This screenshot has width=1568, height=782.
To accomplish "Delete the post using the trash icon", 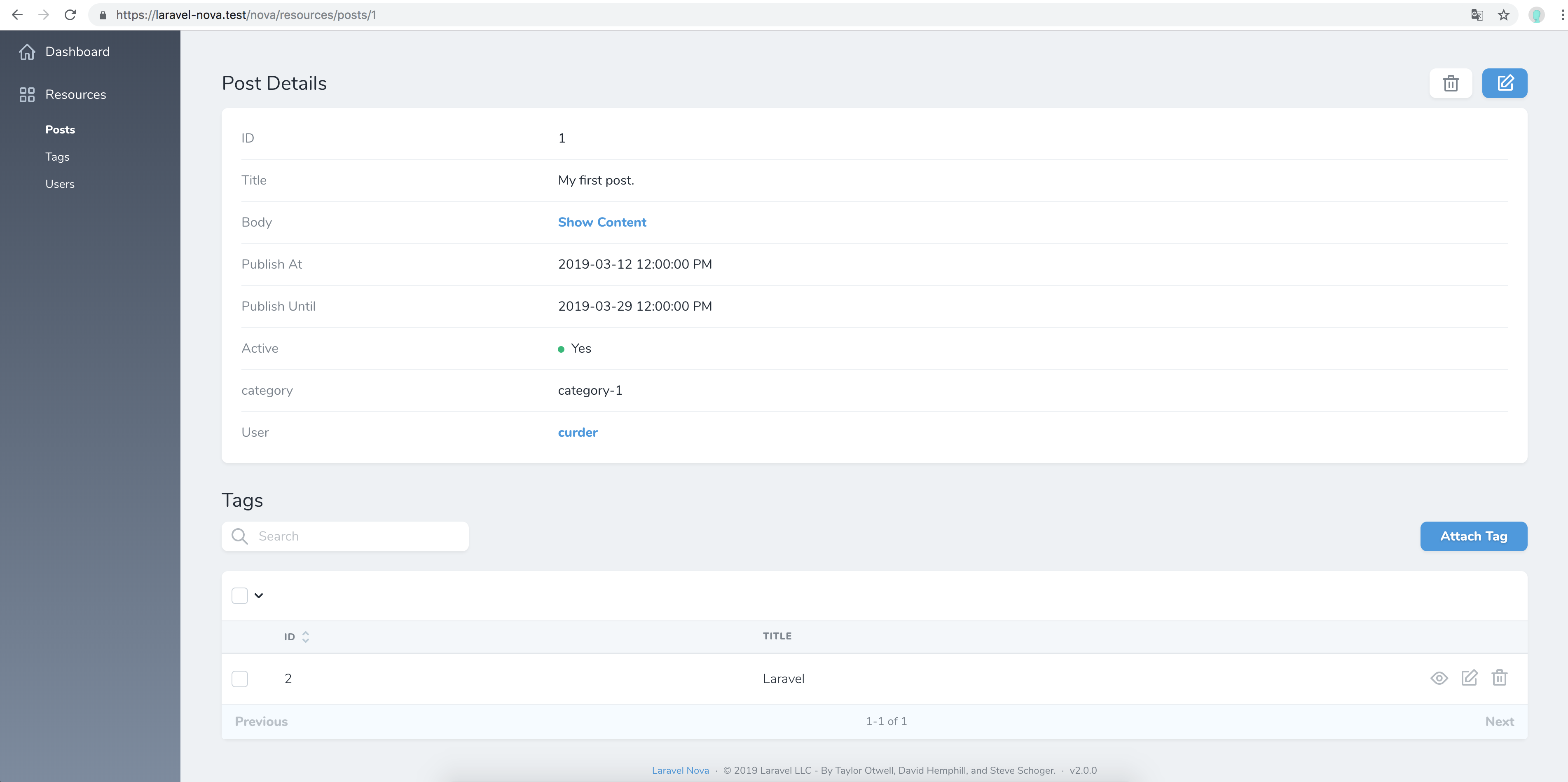I will pos(1451,83).
